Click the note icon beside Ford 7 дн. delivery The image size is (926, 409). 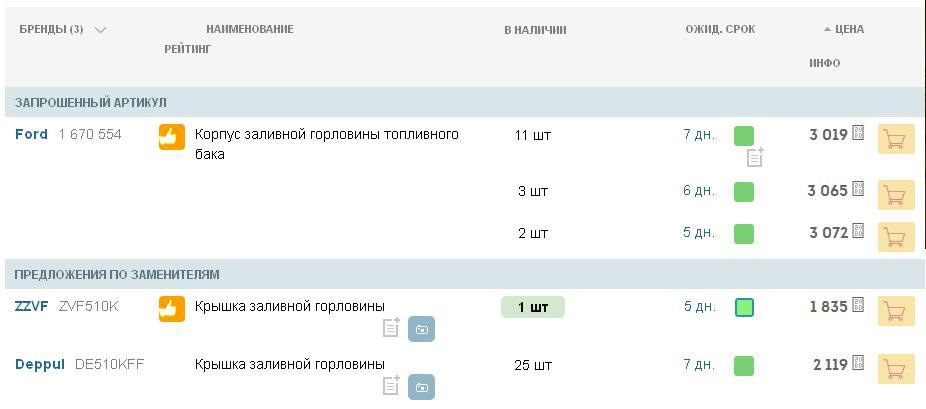point(755,157)
